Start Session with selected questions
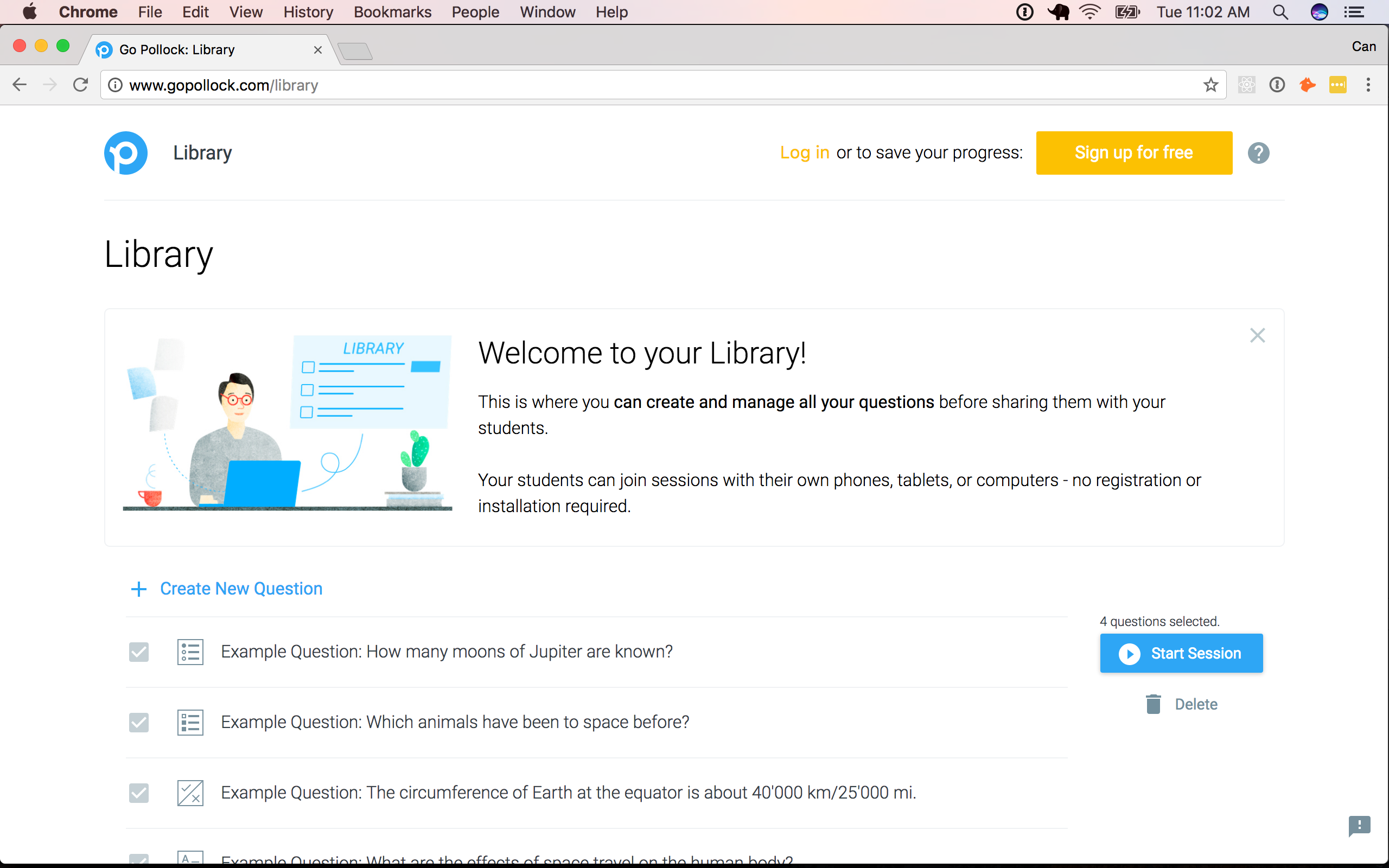Screen dimensions: 1389x868 pyautogui.click(x=1181, y=653)
